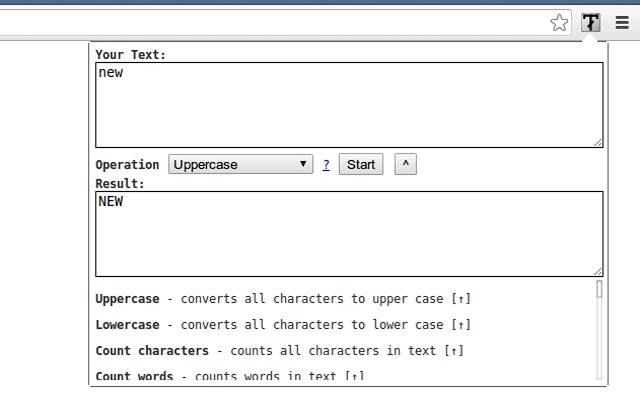Click the Result box resize handle

click(598, 271)
